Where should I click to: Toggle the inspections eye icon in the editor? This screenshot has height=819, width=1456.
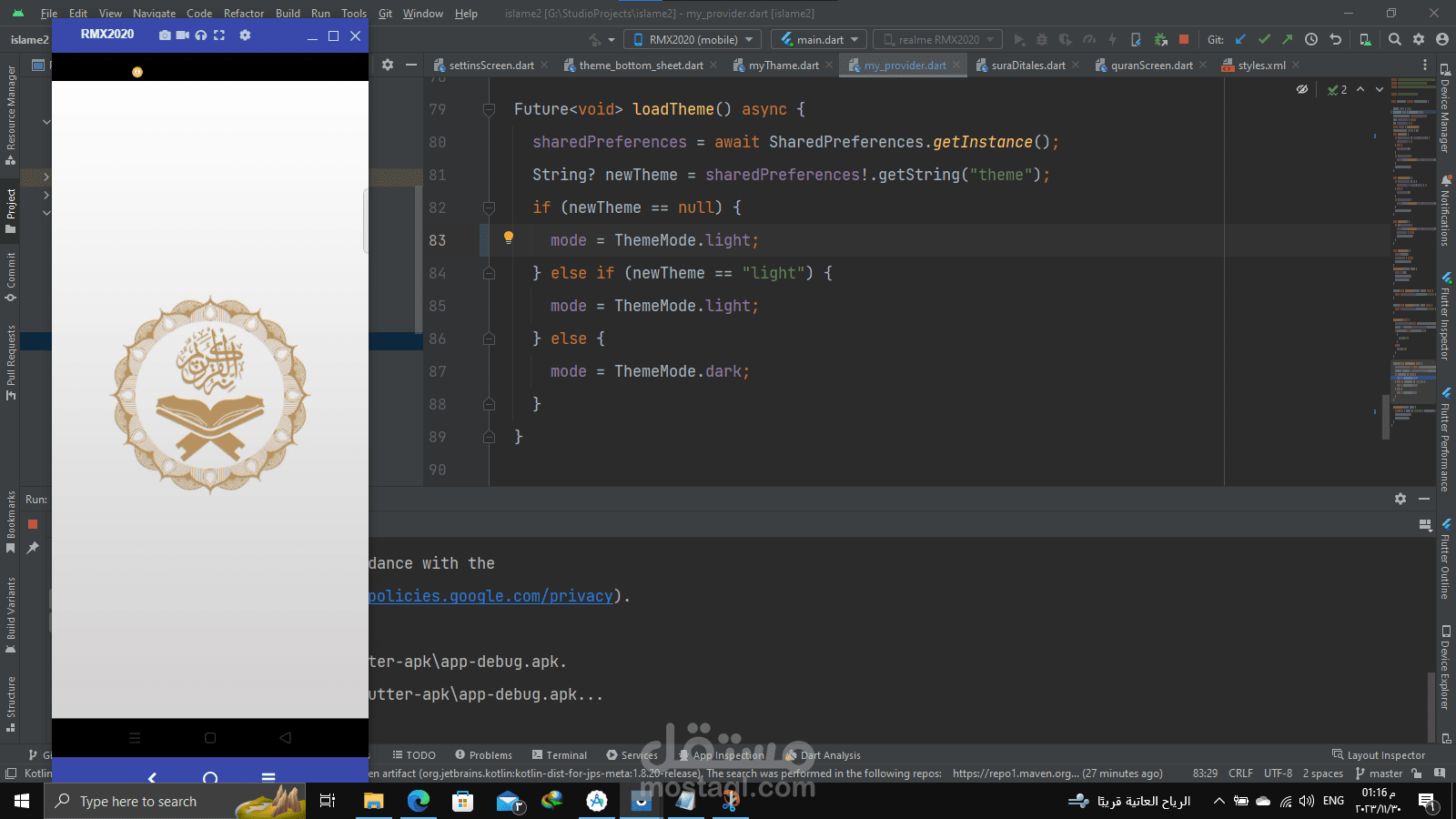[1302, 89]
